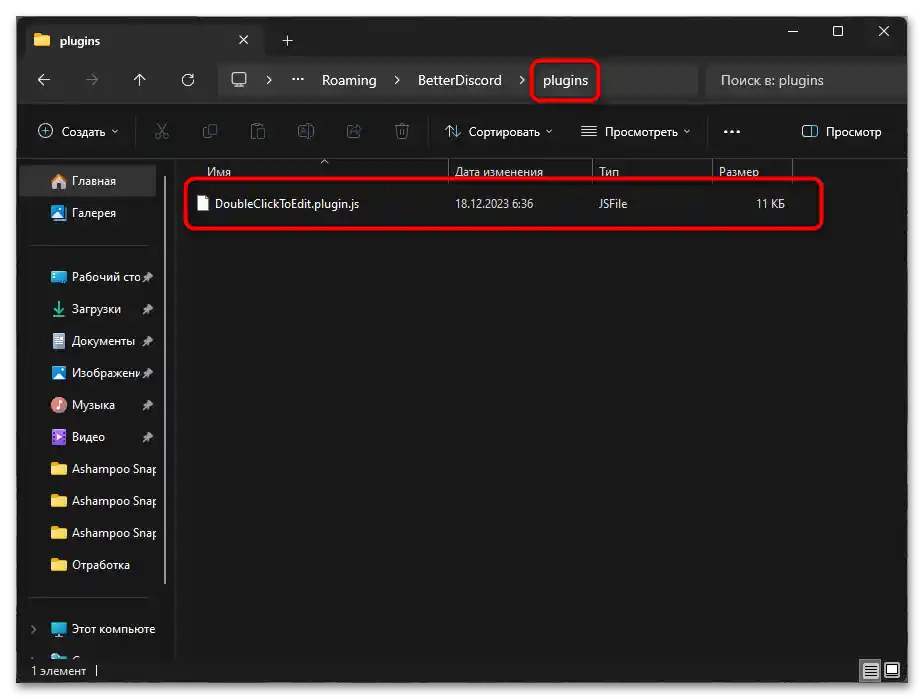Viewport: 924px width, 699px height.
Task: Click the pin icon next to Загрузки
Action: click(x=147, y=309)
